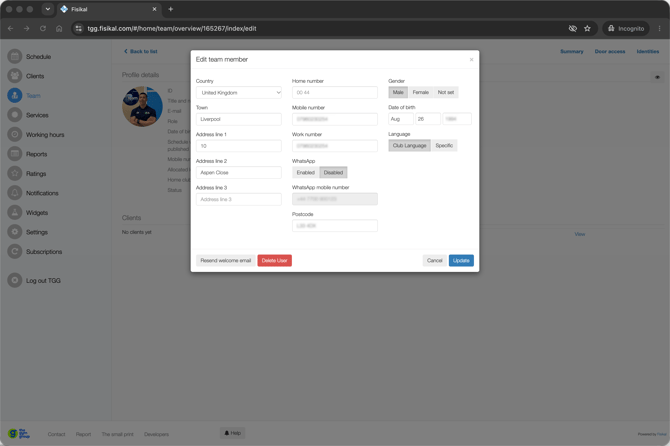Open the birth year dropdown
The image size is (670, 446).
(457, 119)
